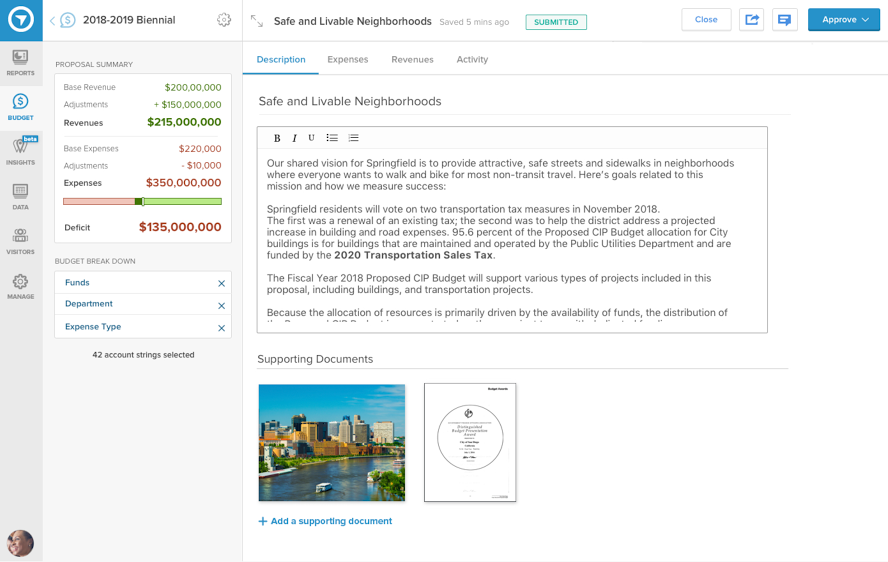888x562 pixels.
Task: Click the revenue Adjustments + $150,000,000 value
Action: click(x=187, y=104)
